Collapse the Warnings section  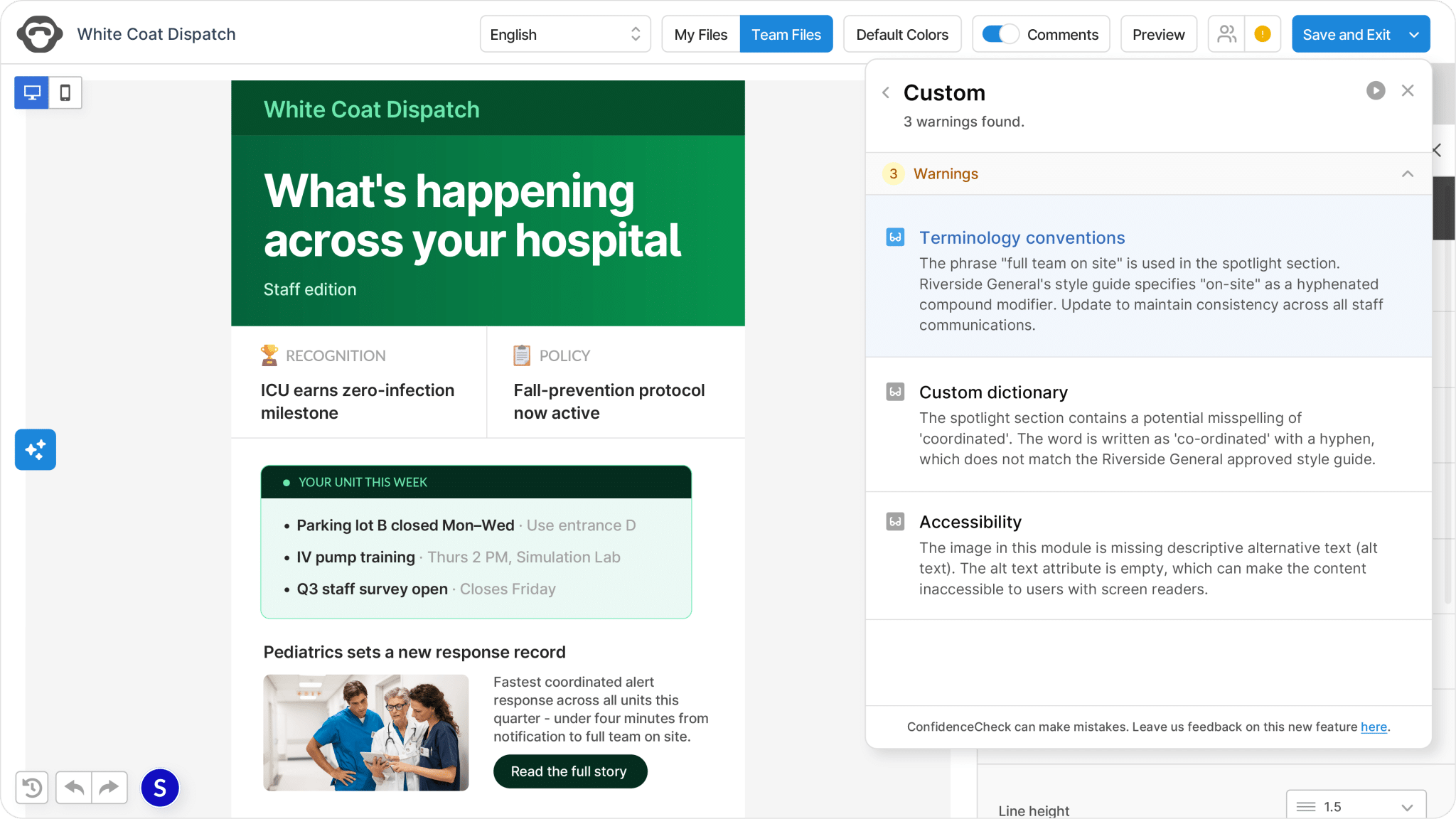(1408, 173)
